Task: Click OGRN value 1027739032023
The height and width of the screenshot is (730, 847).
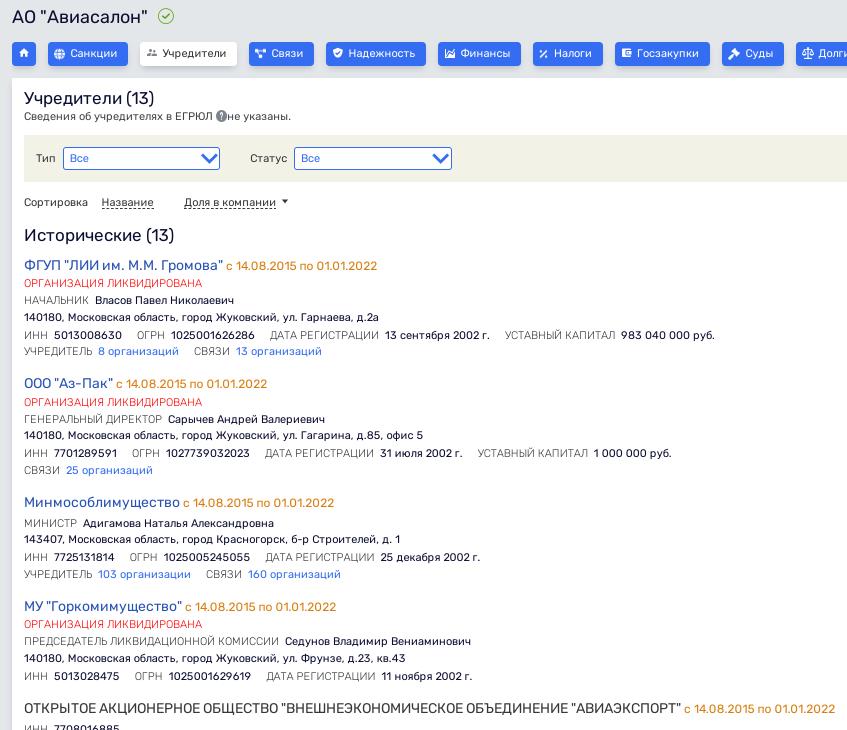Action: tap(208, 453)
